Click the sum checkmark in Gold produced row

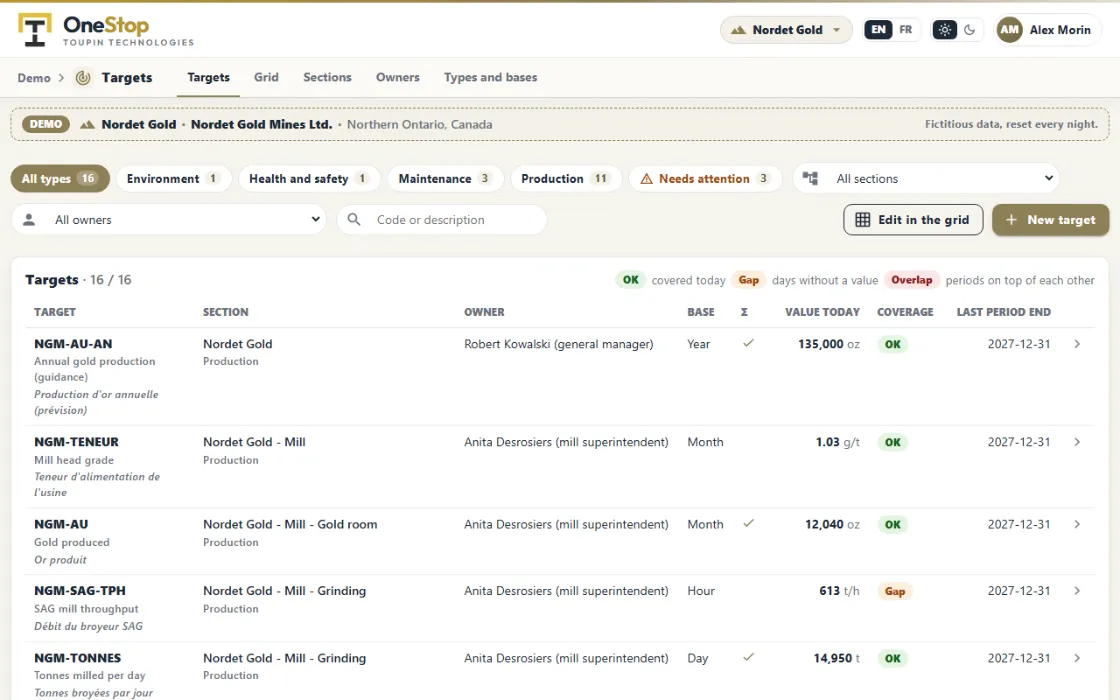pyautogui.click(x=748, y=524)
